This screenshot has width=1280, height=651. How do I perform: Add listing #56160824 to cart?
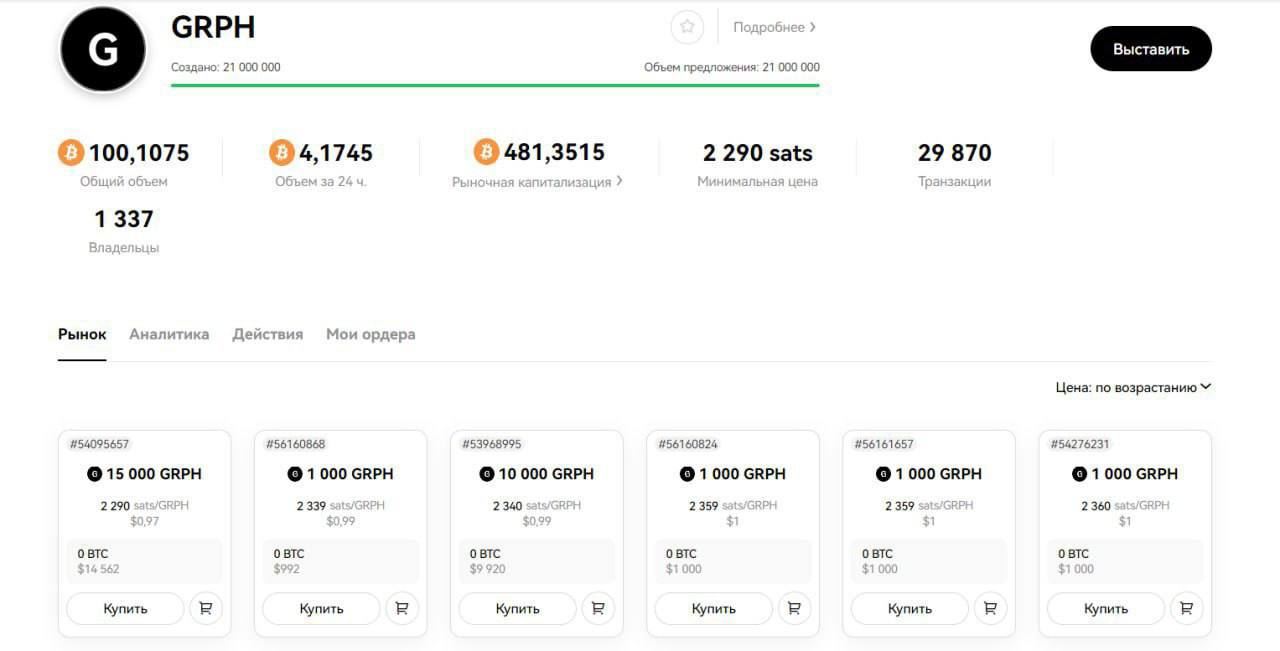(x=794, y=608)
